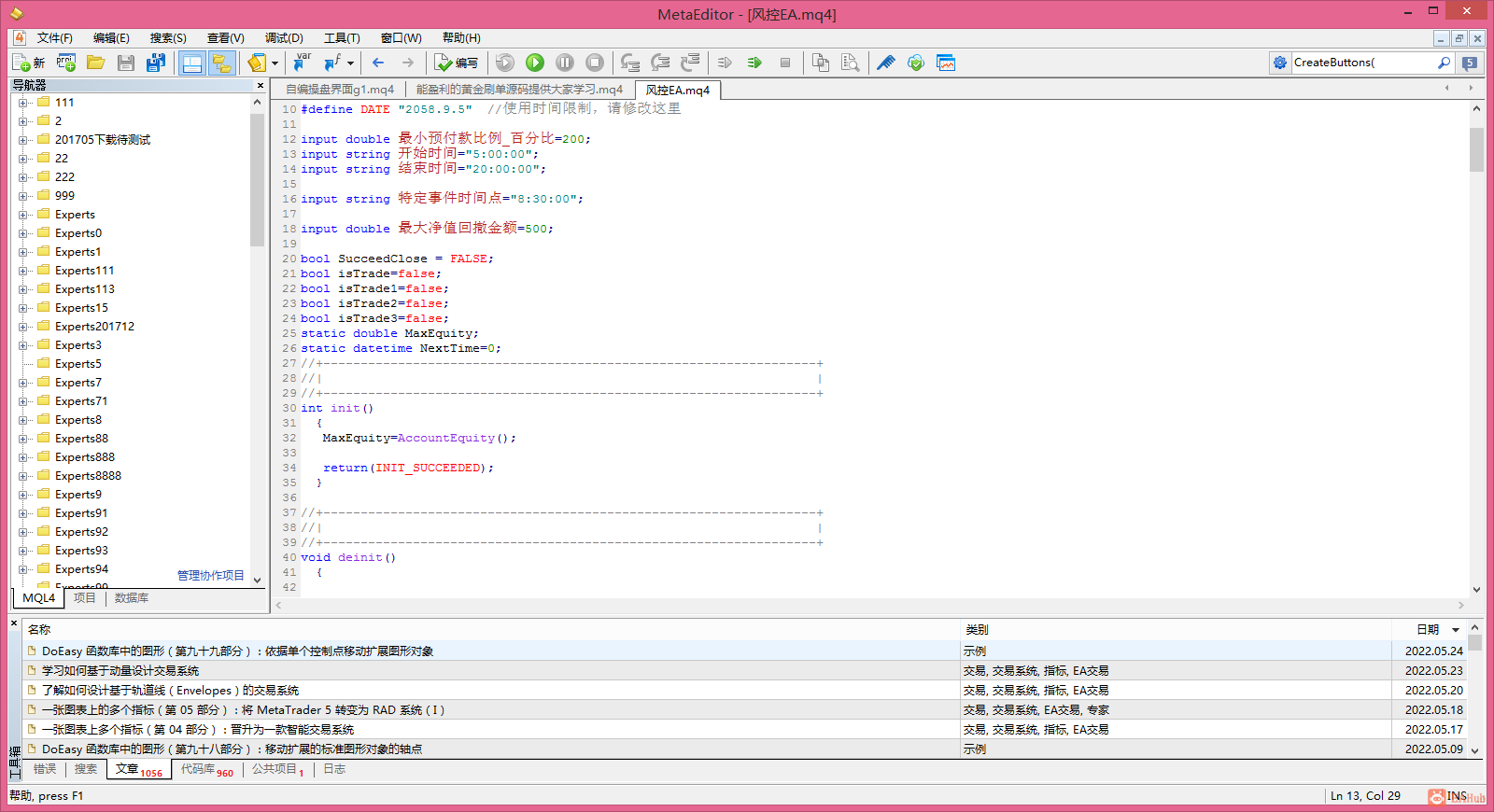Switch to 自编操盘界面g1.mq4 tab
Viewport: 1494px width, 812px height.
click(340, 90)
